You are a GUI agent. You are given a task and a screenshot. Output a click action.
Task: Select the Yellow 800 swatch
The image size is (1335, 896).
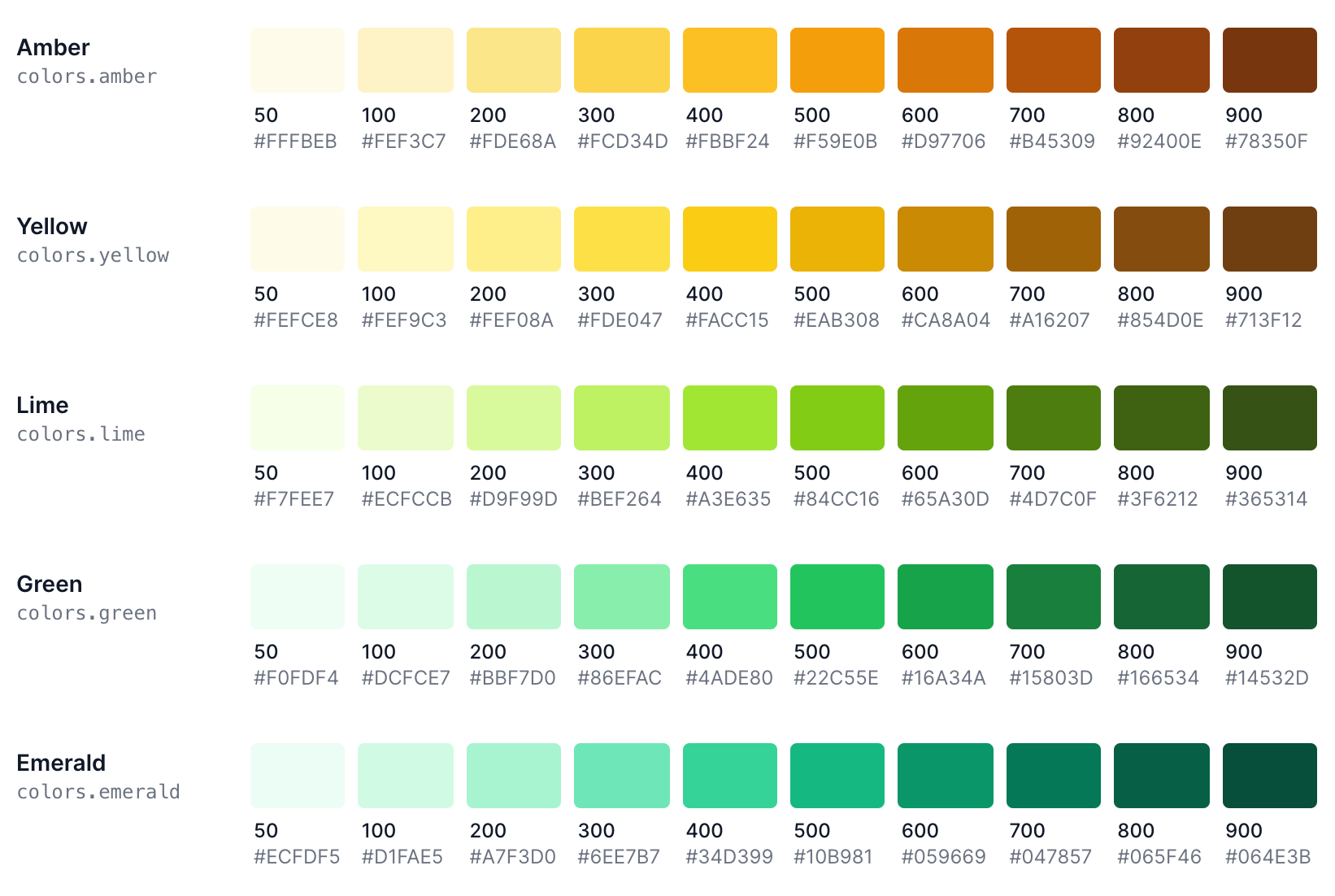tap(1162, 239)
